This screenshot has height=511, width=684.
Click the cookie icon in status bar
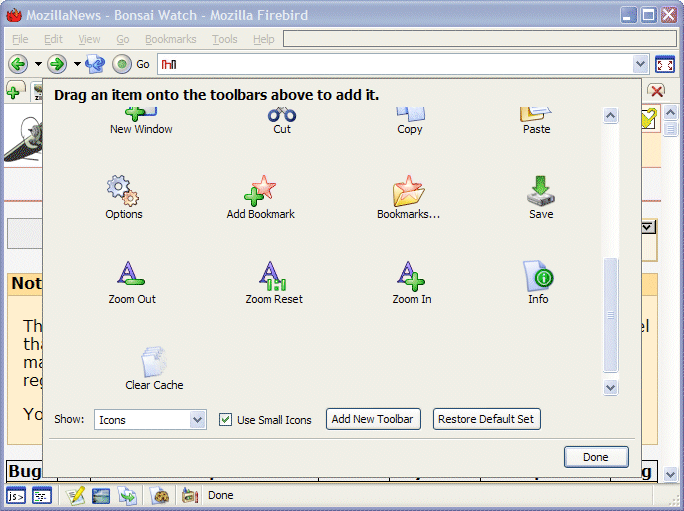click(160, 495)
